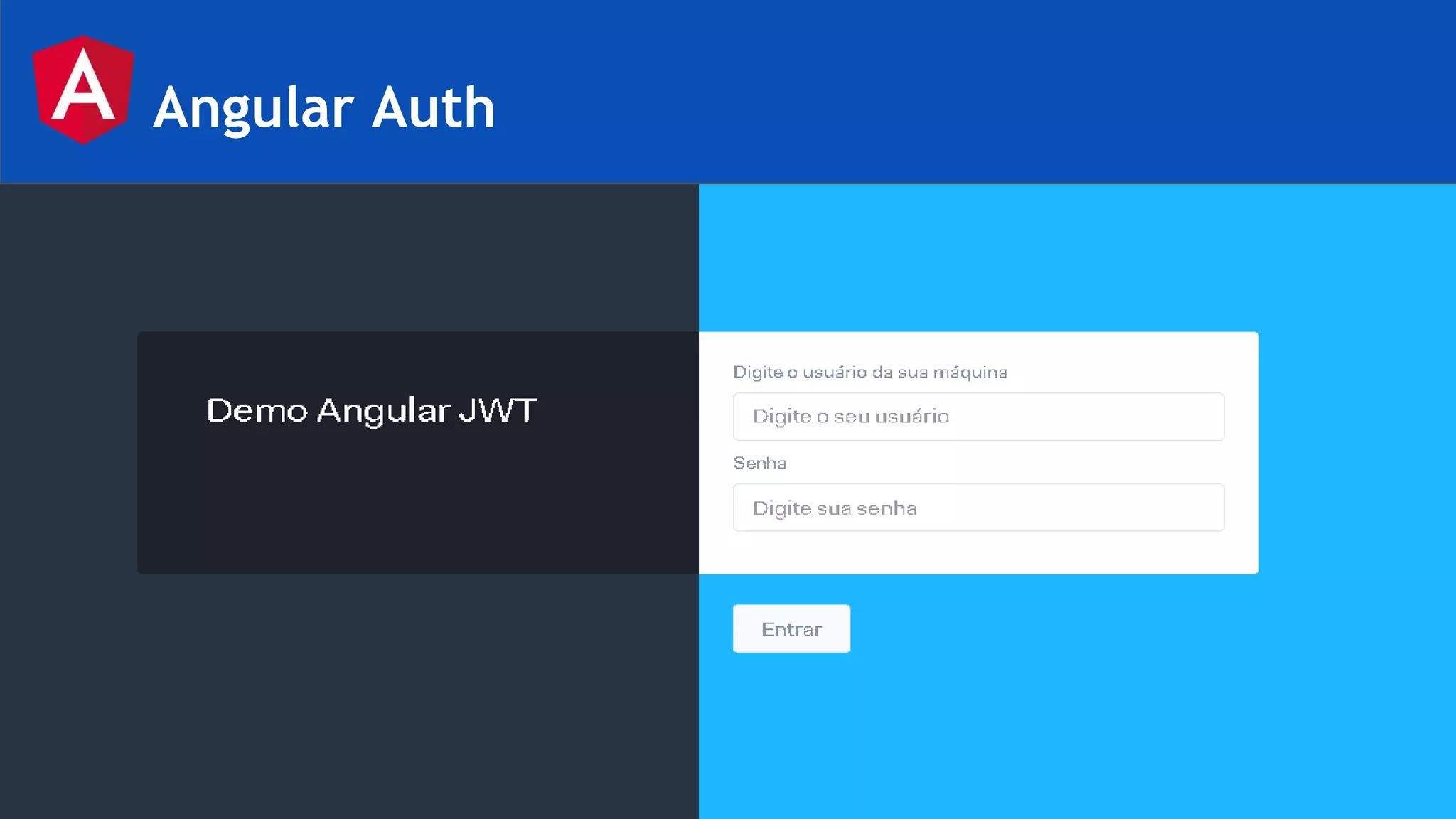Click the 'Digite o seu usuário' input field
The height and width of the screenshot is (819, 1456).
(x=978, y=417)
